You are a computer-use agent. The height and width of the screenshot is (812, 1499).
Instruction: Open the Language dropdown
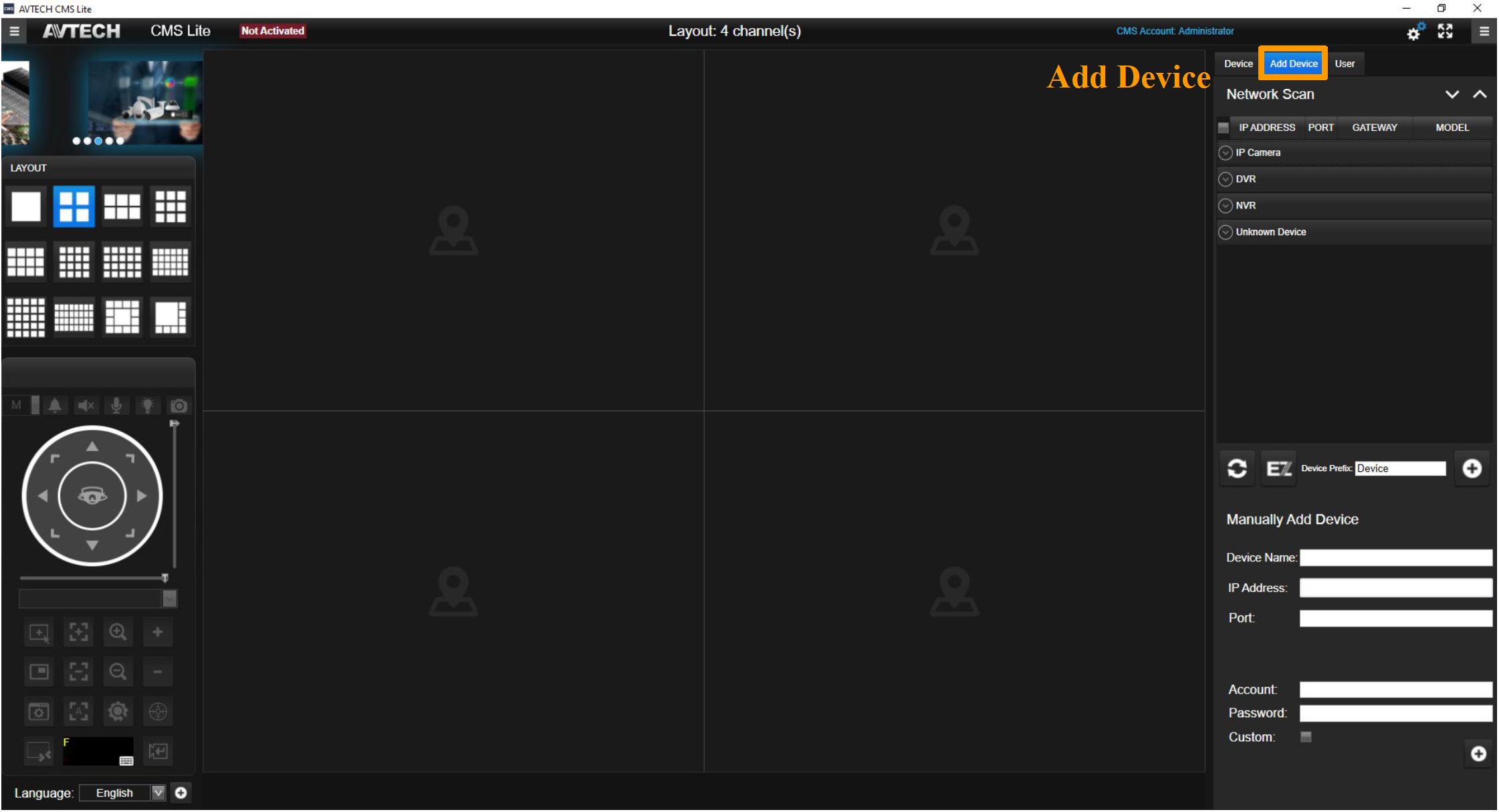point(158,793)
